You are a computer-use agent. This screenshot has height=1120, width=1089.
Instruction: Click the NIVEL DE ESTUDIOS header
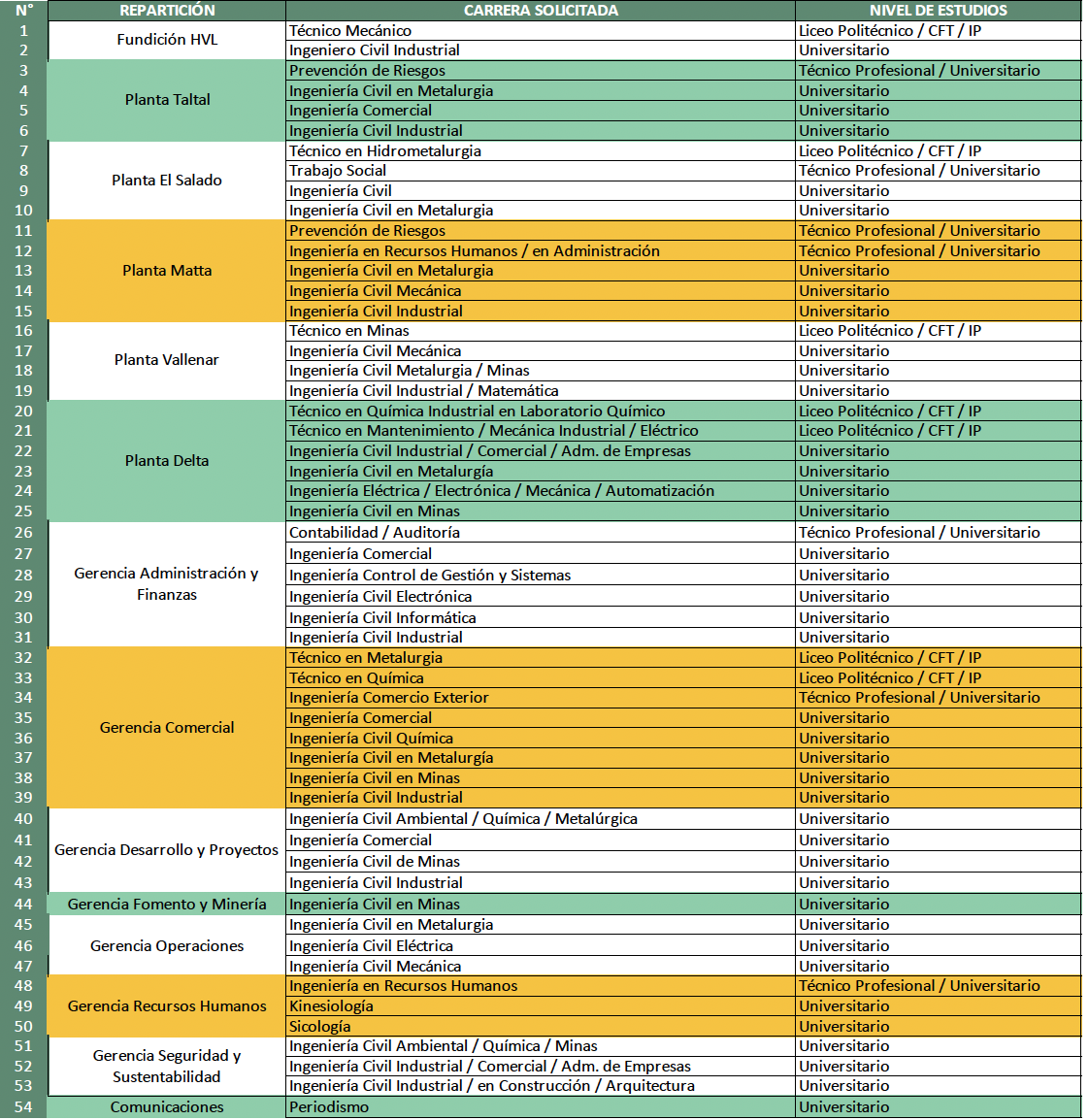[x=938, y=11]
